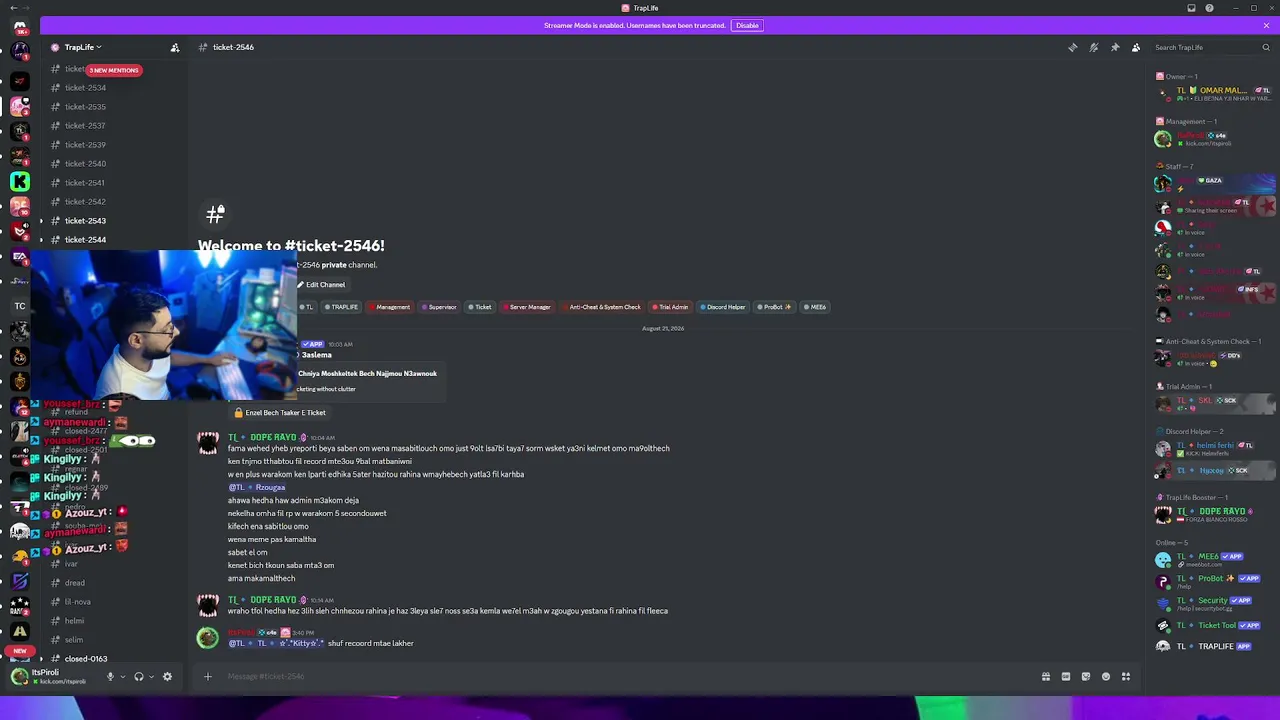Click the Server Manager role tag
The image size is (1280, 720).
tap(526, 307)
